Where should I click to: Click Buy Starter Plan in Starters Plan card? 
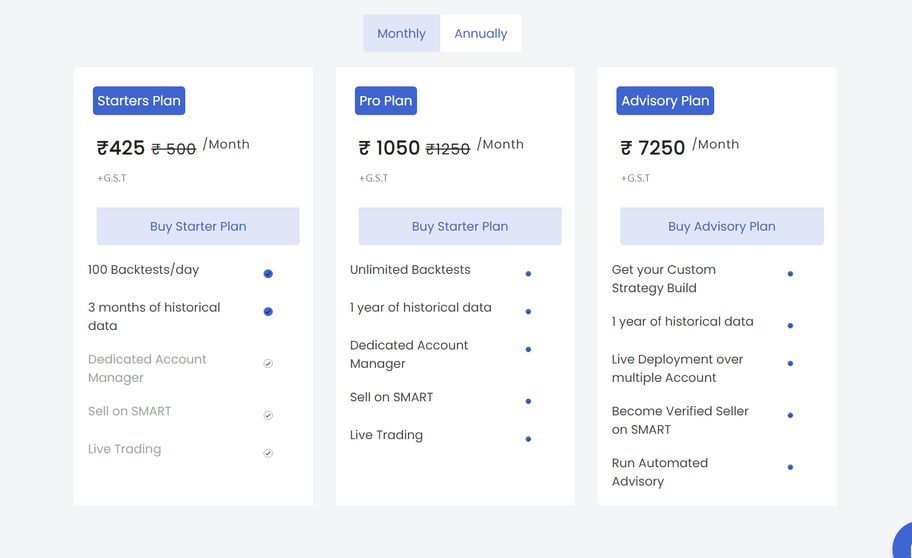click(x=198, y=226)
